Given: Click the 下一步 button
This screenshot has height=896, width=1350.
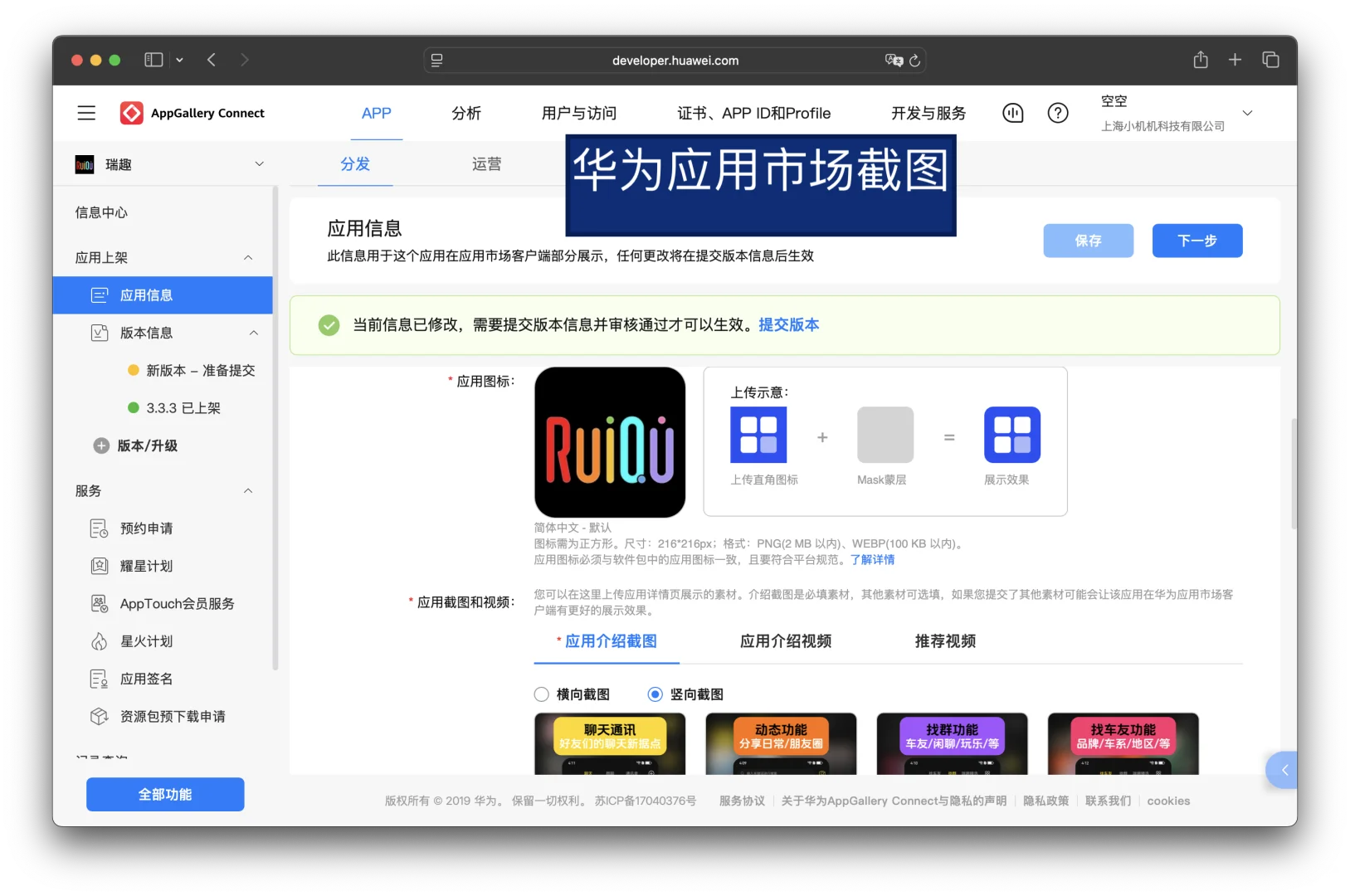Looking at the screenshot, I should pos(1197,241).
